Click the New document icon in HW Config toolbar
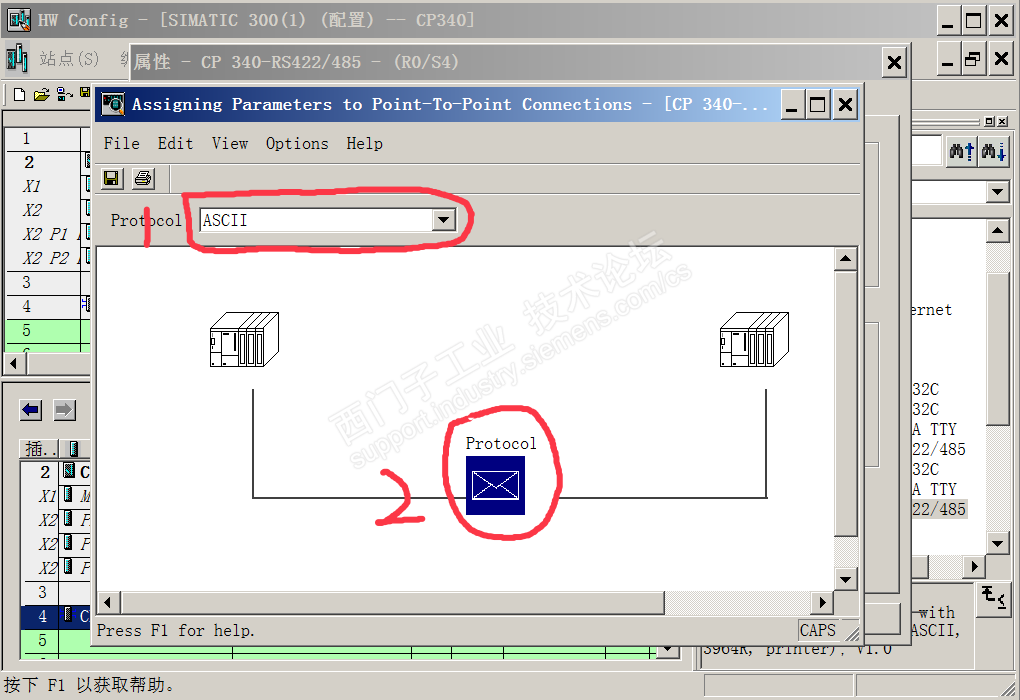 tap(20, 95)
